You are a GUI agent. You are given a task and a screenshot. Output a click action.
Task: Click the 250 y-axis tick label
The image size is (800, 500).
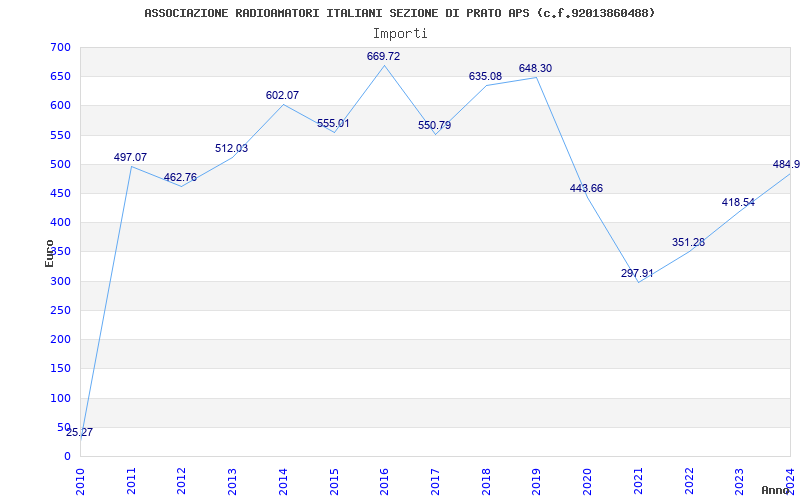(61, 310)
